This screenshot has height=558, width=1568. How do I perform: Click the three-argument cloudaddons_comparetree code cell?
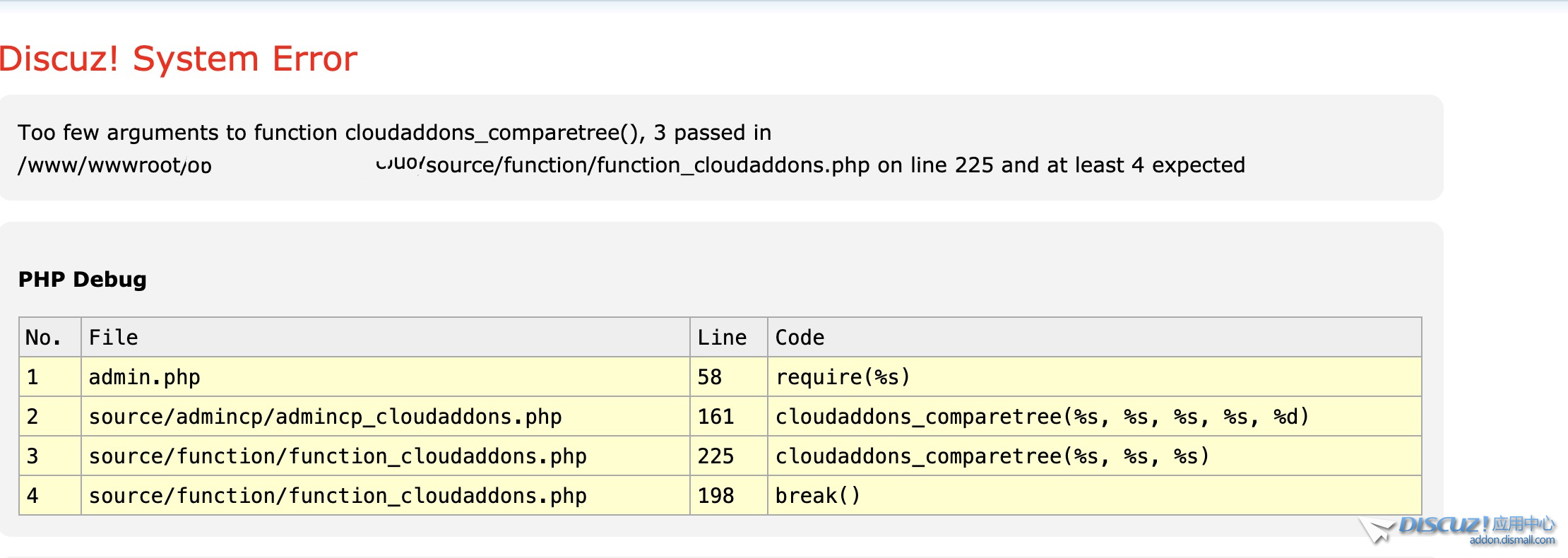pyautogui.click(x=992, y=456)
